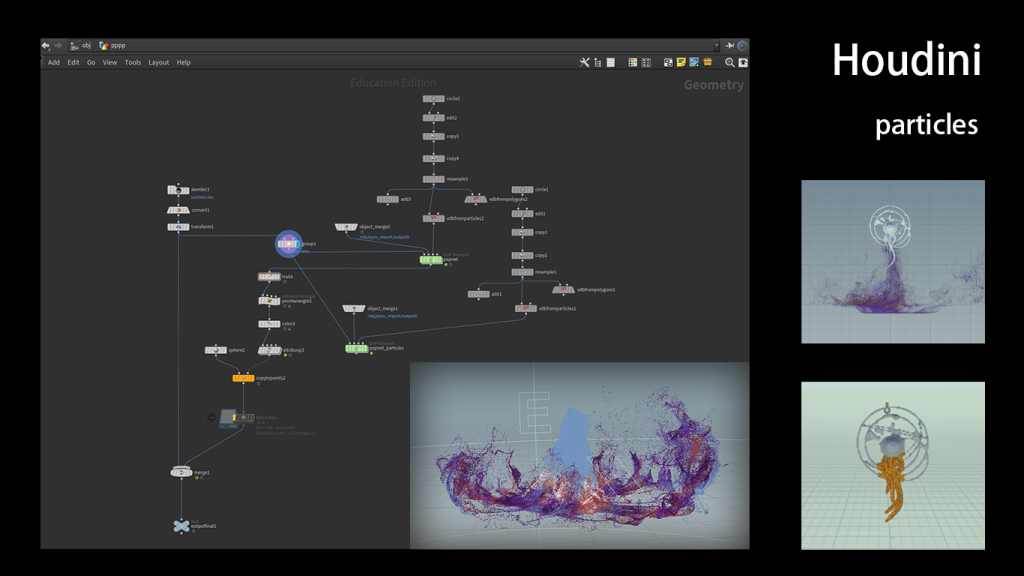Click the snapshot camera icon in toolbar
The image size is (1024, 576).
(743, 63)
